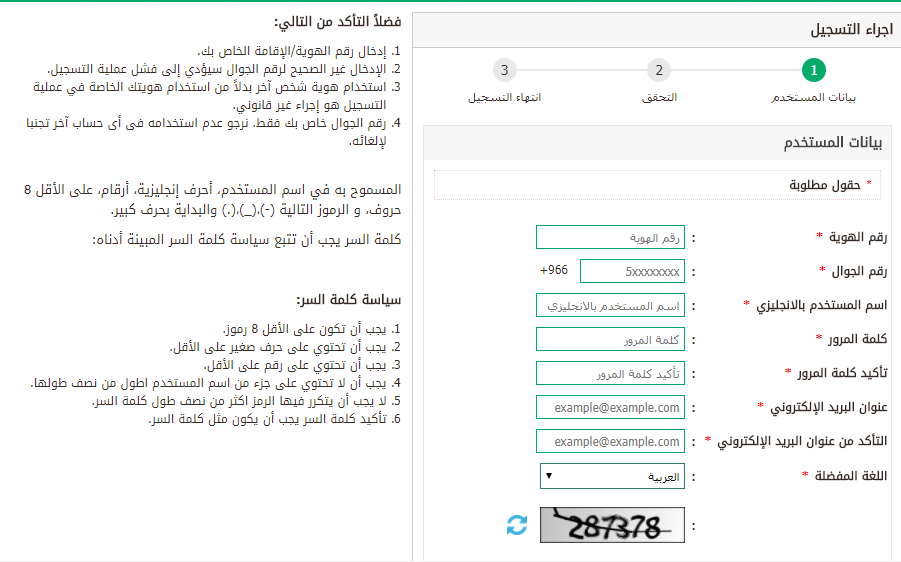
Task: Select step 3 circle انتهاء التسجيل
Action: coord(505,70)
